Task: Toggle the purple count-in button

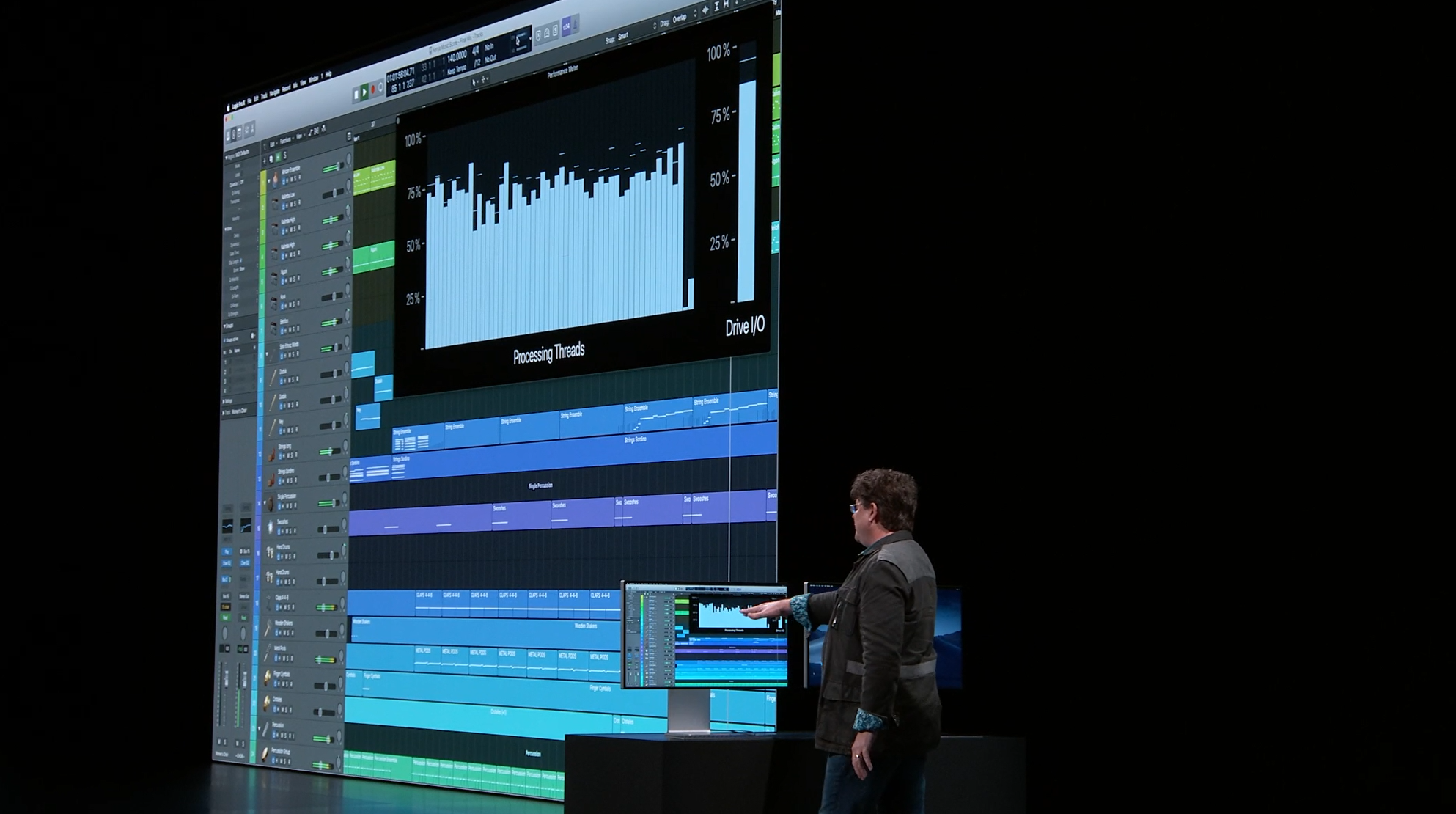Action: [566, 27]
